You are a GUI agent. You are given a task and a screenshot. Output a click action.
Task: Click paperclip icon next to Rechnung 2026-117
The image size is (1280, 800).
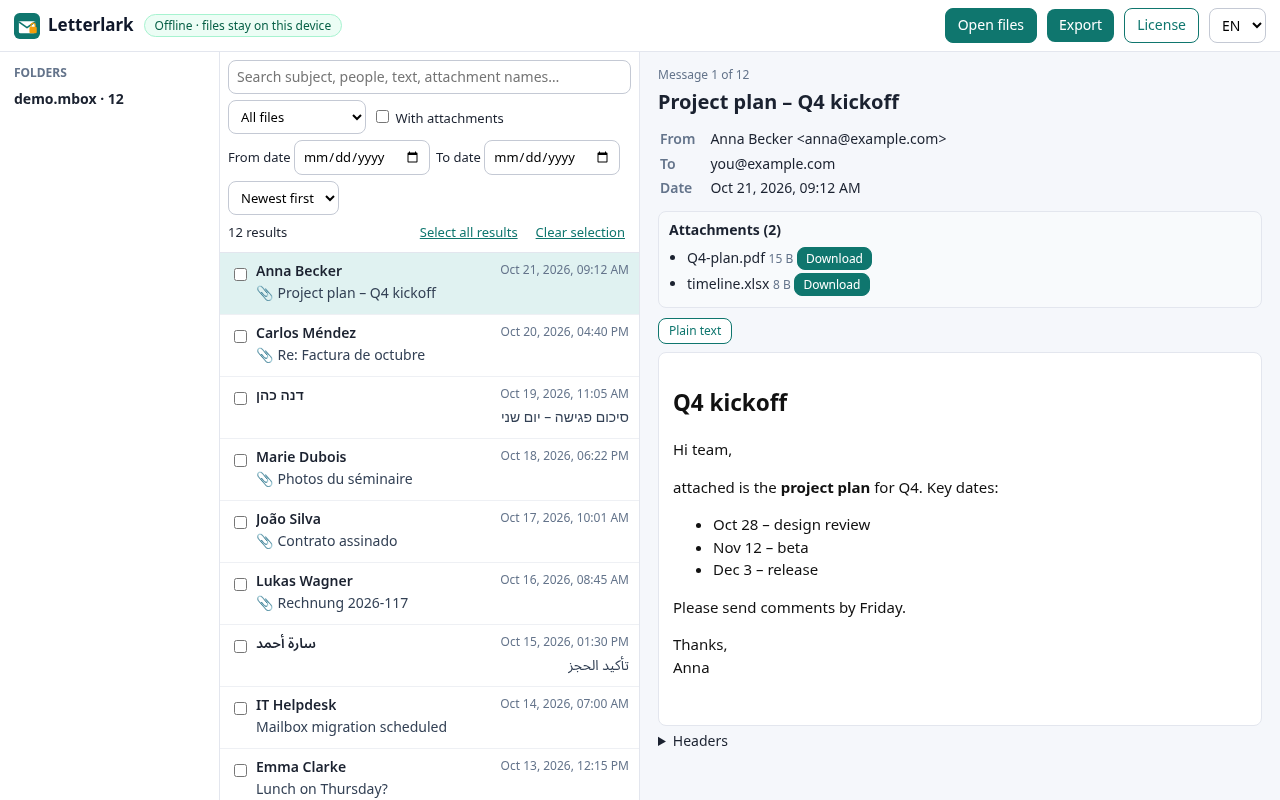click(264, 603)
